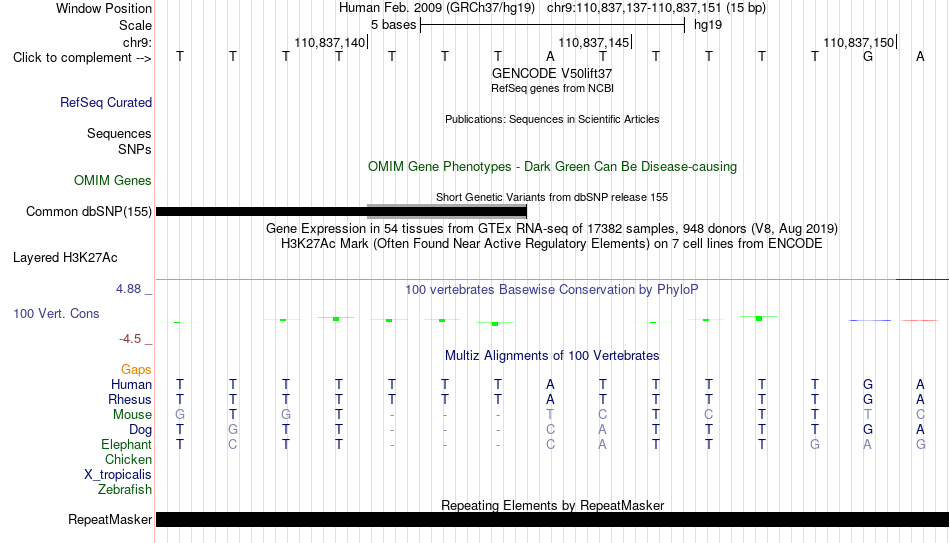Click the chr9:110,837,137-110,837,151 window position text

tap(656, 8)
